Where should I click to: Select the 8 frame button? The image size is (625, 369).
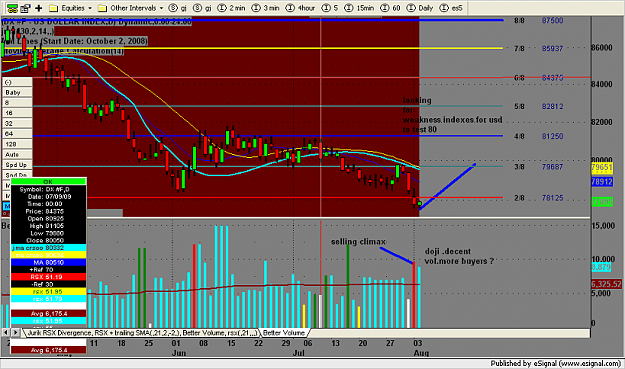click(17, 103)
